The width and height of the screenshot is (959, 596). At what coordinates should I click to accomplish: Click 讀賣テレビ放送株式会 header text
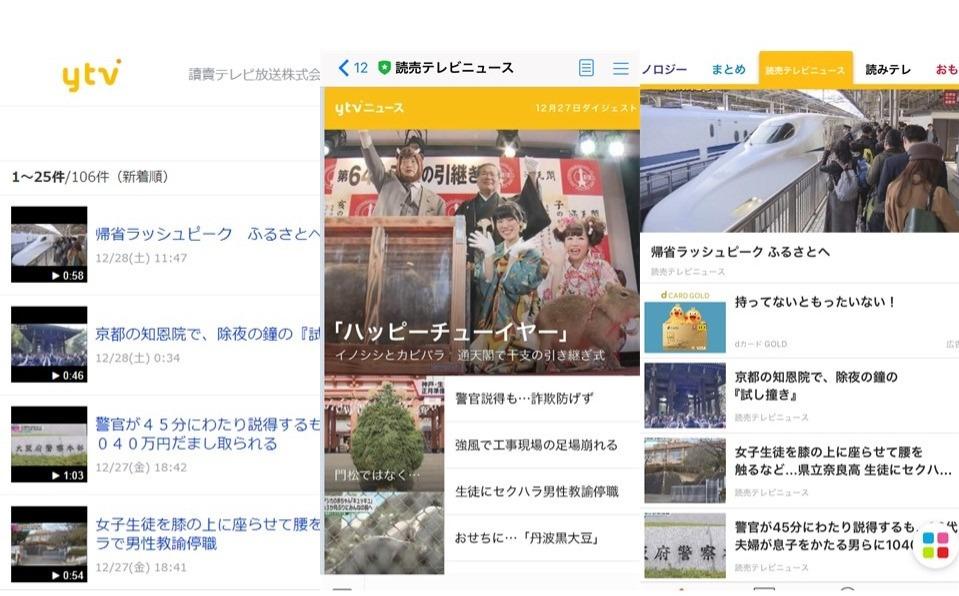254,75
